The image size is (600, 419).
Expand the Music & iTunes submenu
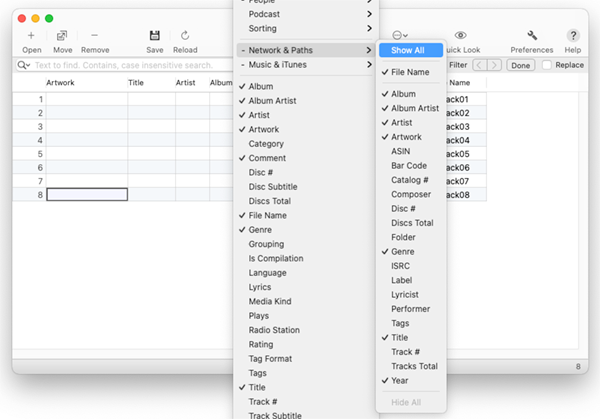point(306,65)
